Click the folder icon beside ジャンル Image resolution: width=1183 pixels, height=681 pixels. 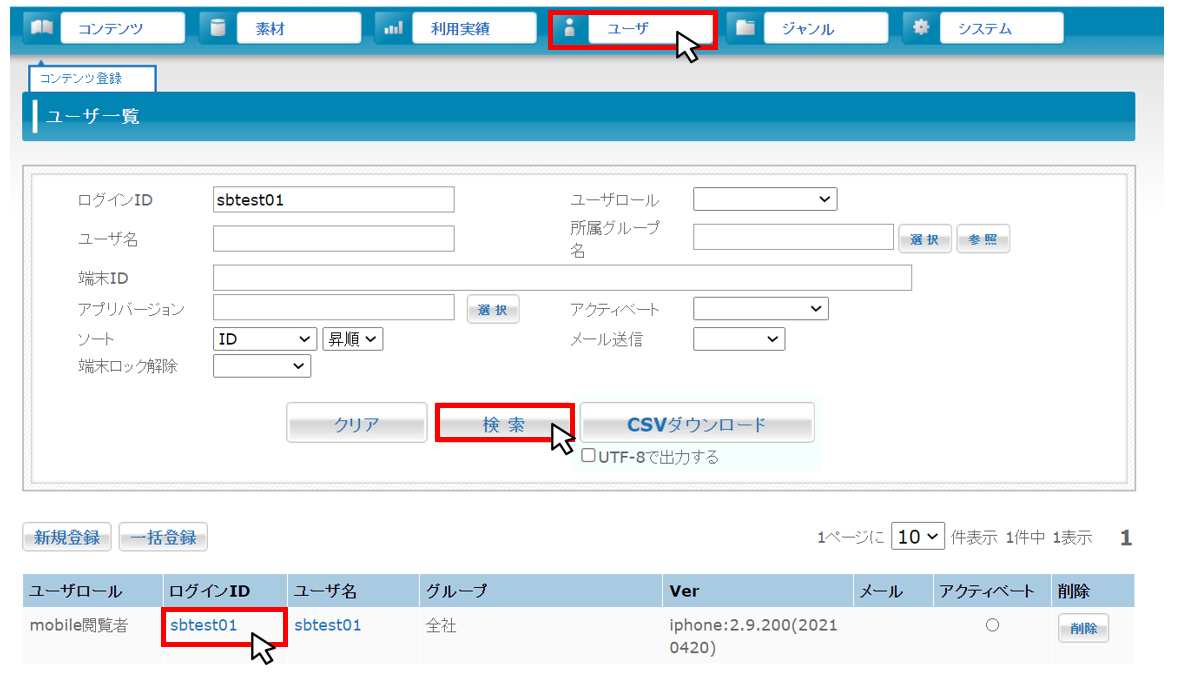pyautogui.click(x=745, y=28)
